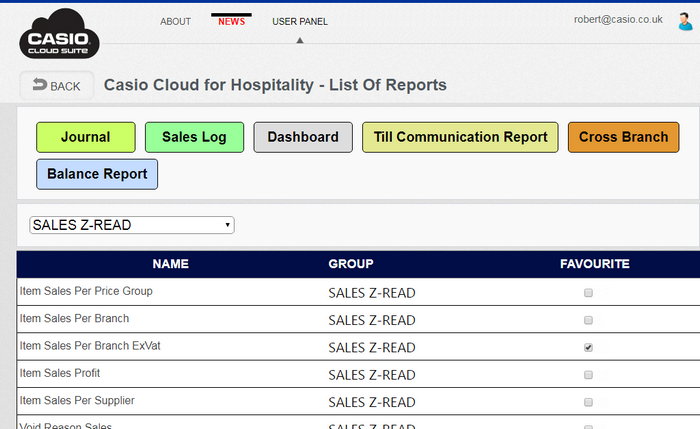Go back using the BACK button

tap(57, 86)
